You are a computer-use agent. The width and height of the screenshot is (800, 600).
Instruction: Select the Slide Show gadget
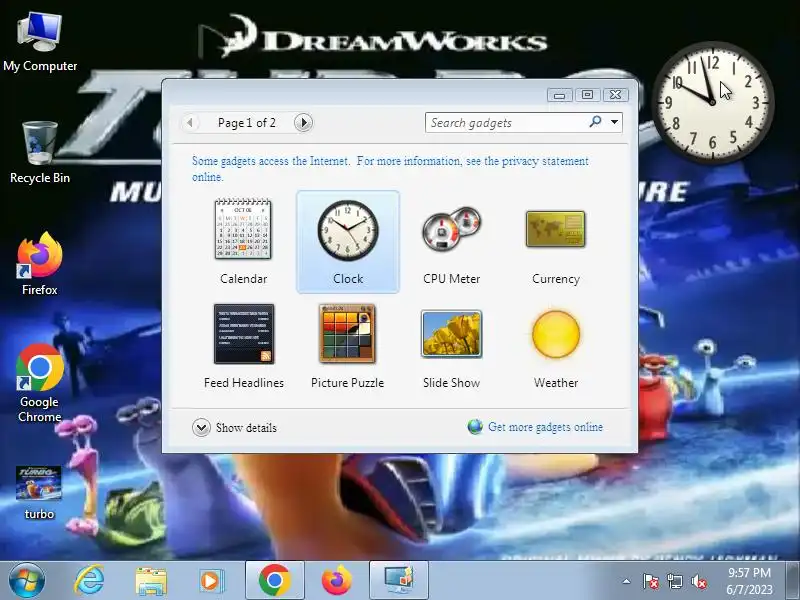coord(452,346)
